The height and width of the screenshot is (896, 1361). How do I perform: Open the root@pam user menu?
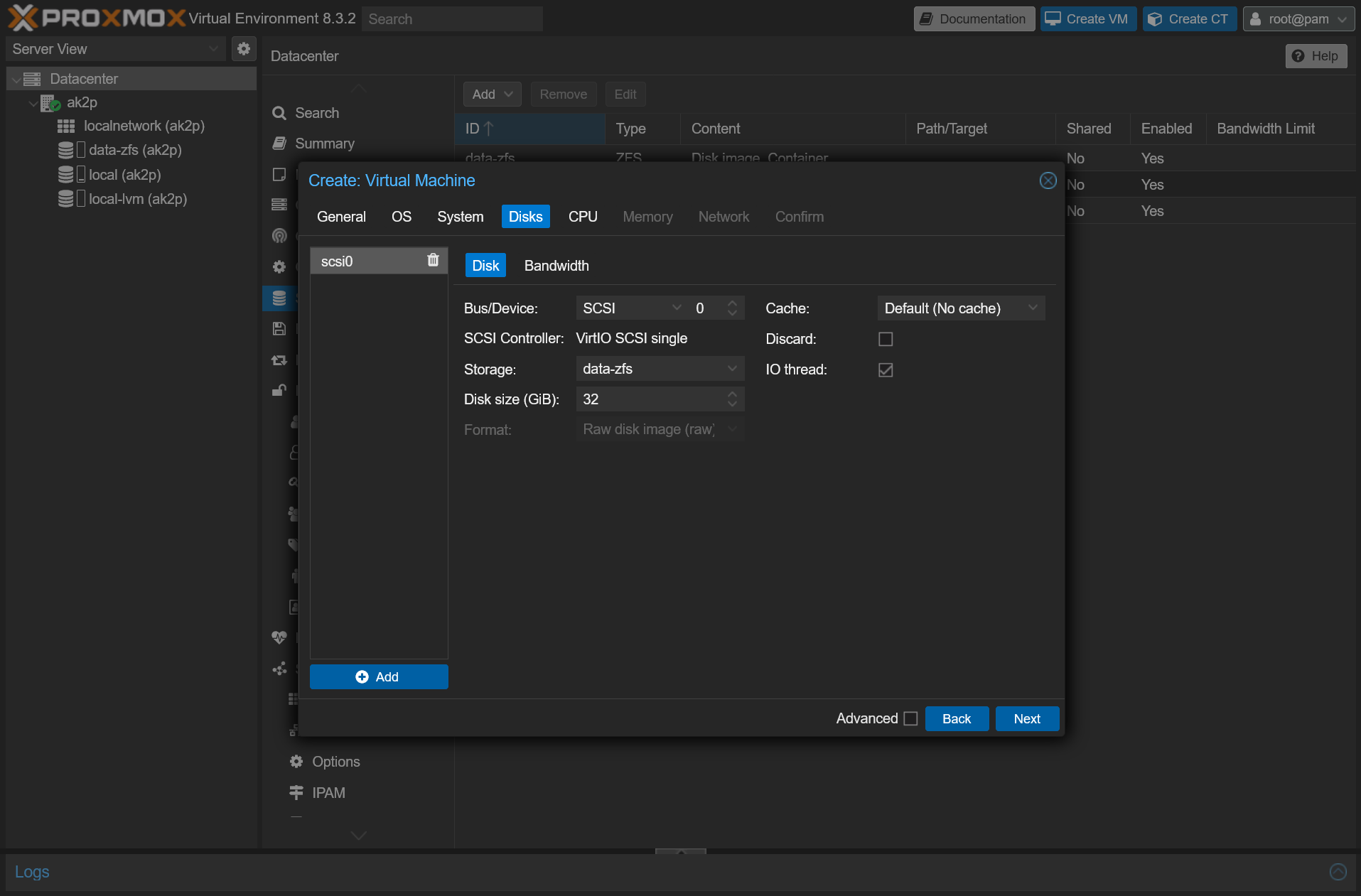(x=1298, y=19)
